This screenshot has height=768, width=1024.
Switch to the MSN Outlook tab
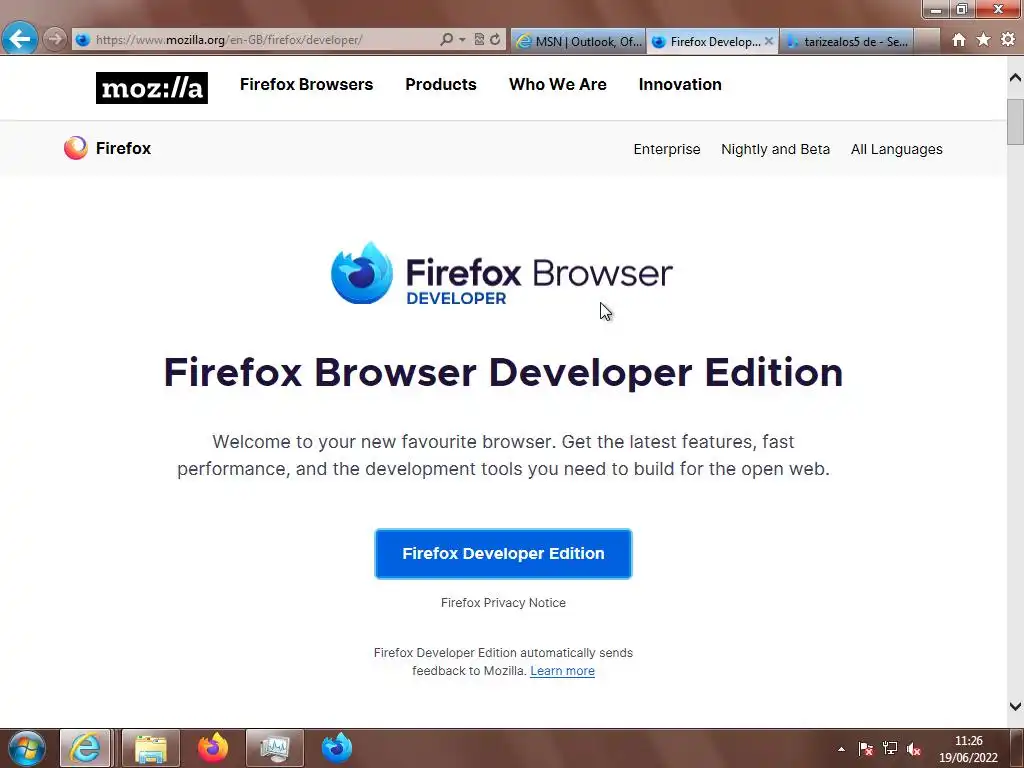pos(579,41)
